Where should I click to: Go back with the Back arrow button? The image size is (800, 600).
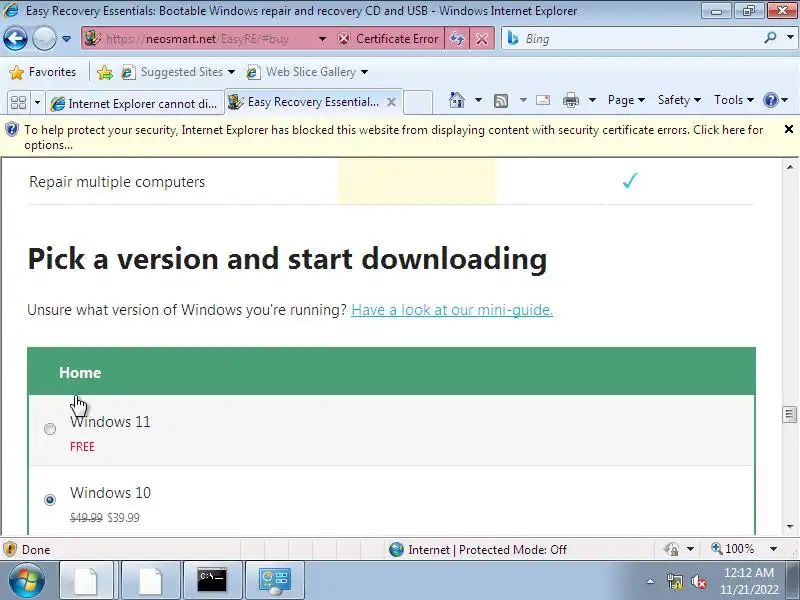pos(15,38)
